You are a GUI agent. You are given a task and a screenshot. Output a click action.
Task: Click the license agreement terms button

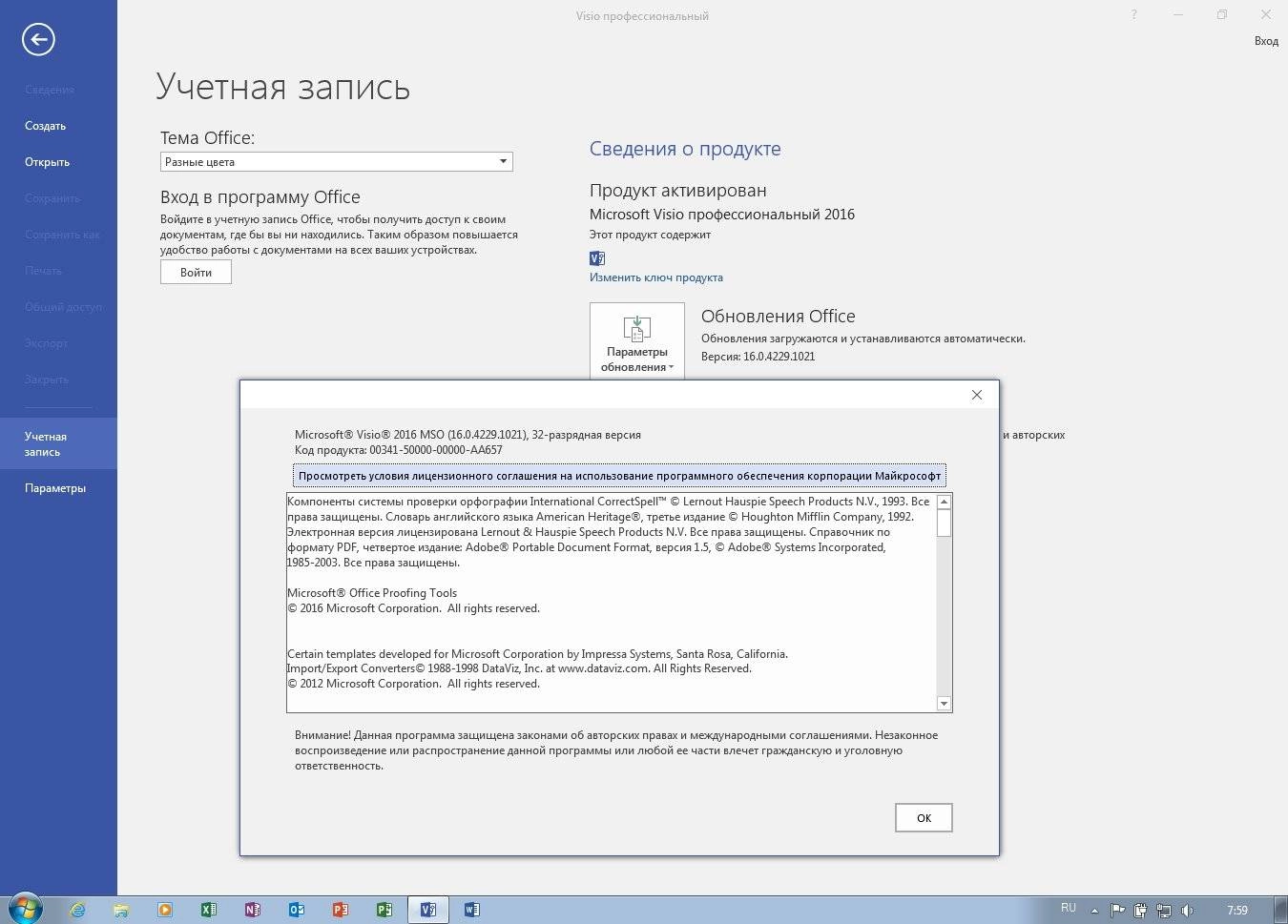(x=619, y=476)
